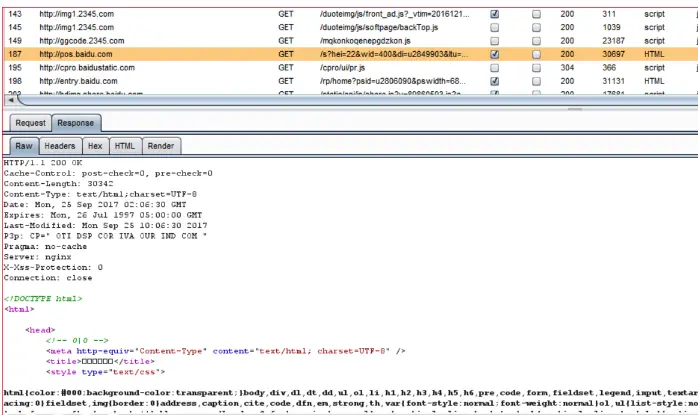Open the Render view tab
Screen dimensions: 698x415
(161, 146)
